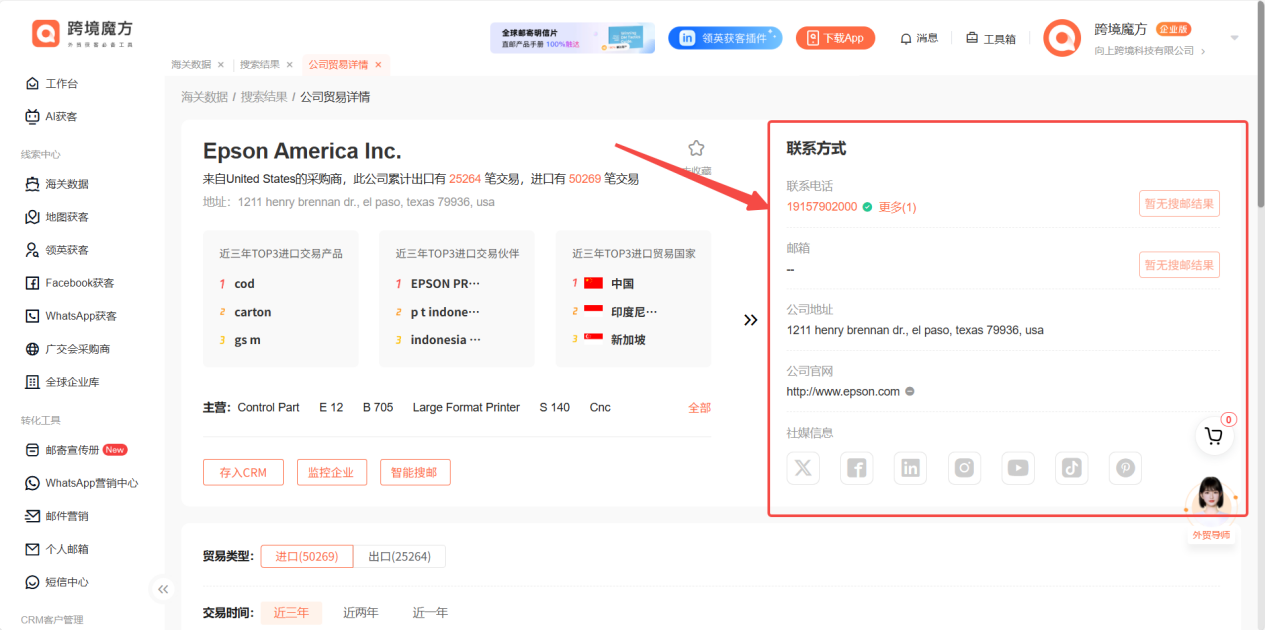The height and width of the screenshot is (630, 1265).
Task: Open the TikTok social icon
Action: pos(1071,468)
